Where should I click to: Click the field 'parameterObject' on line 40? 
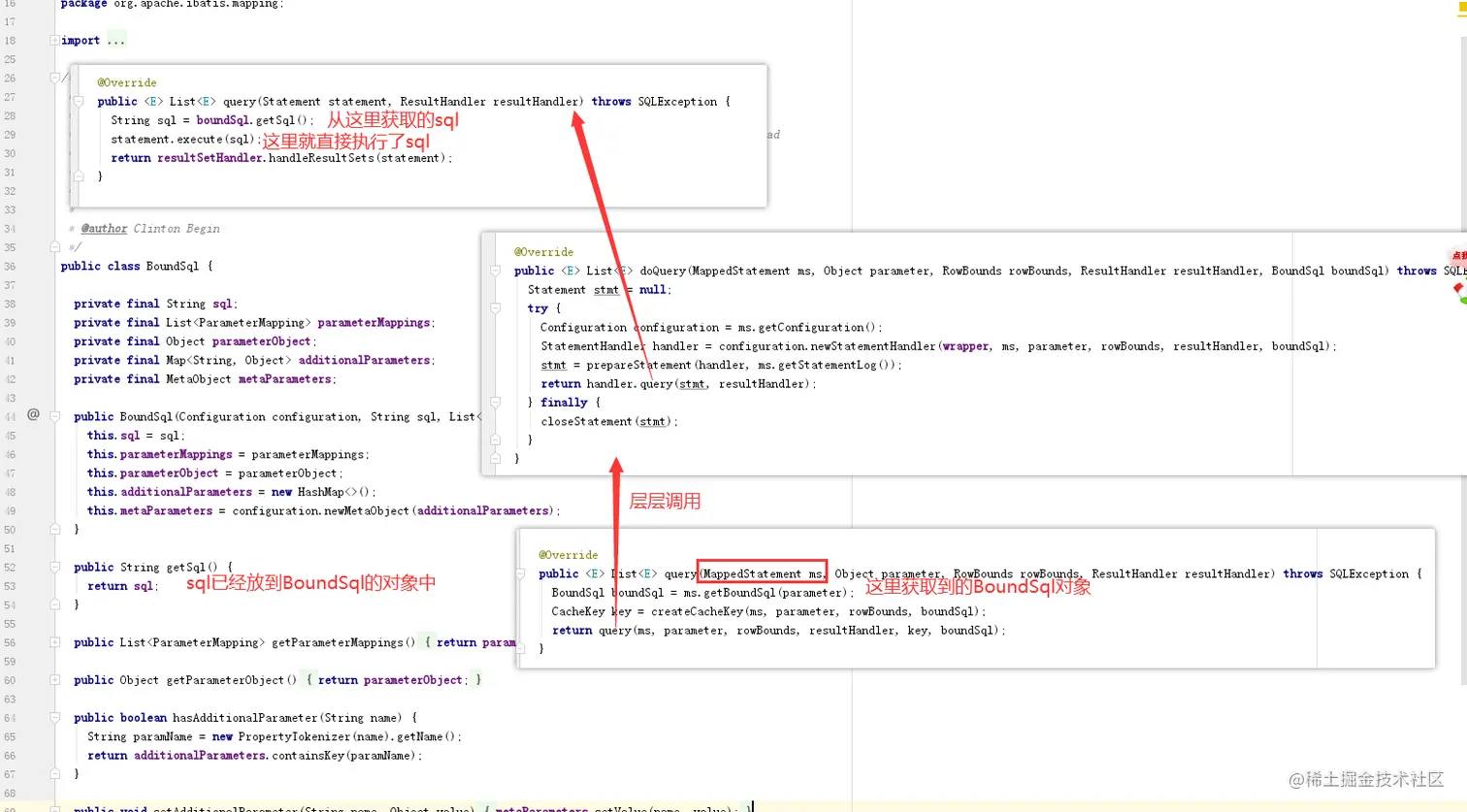click(262, 341)
